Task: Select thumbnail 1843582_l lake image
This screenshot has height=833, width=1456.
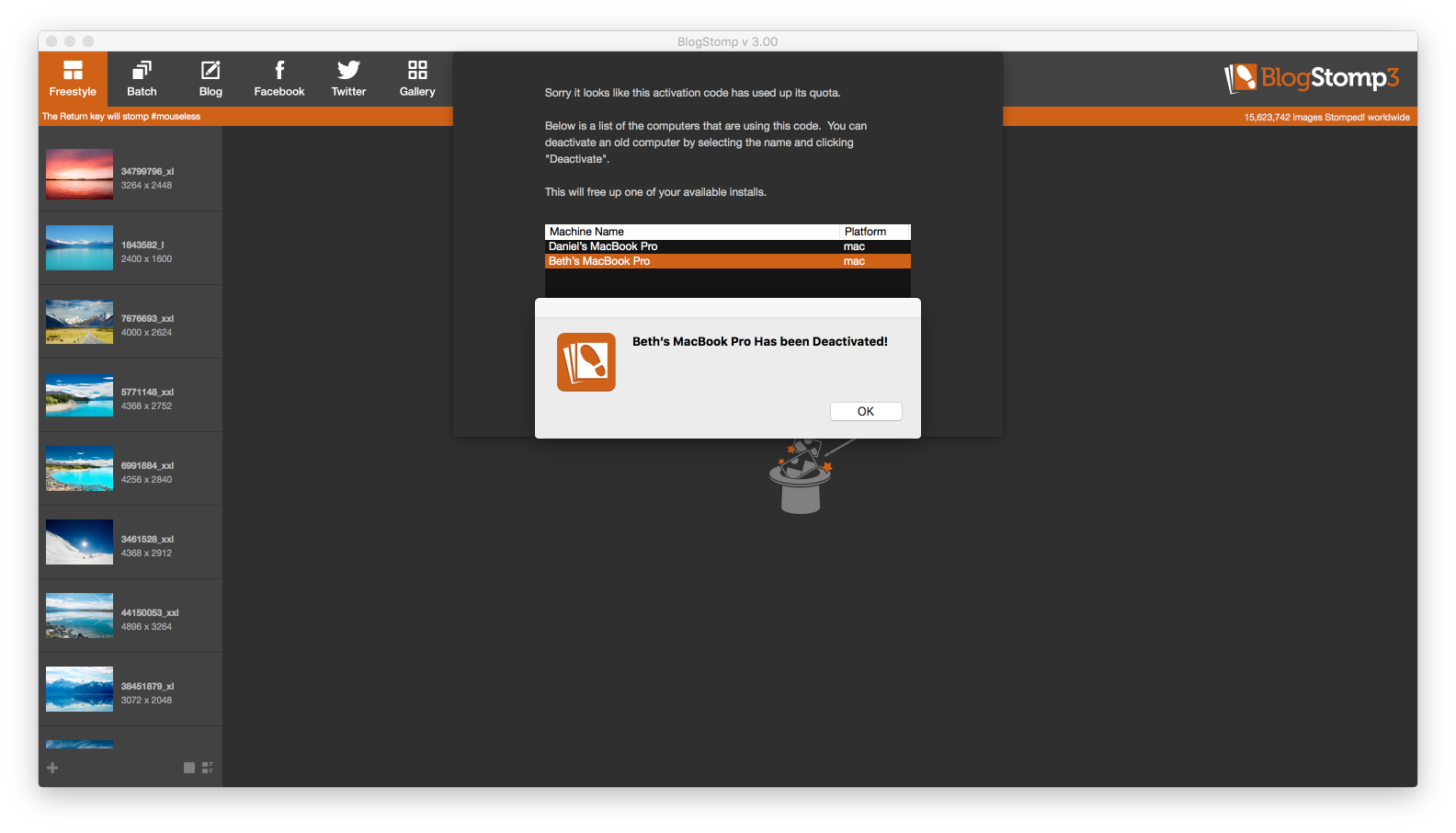Action: [80, 247]
